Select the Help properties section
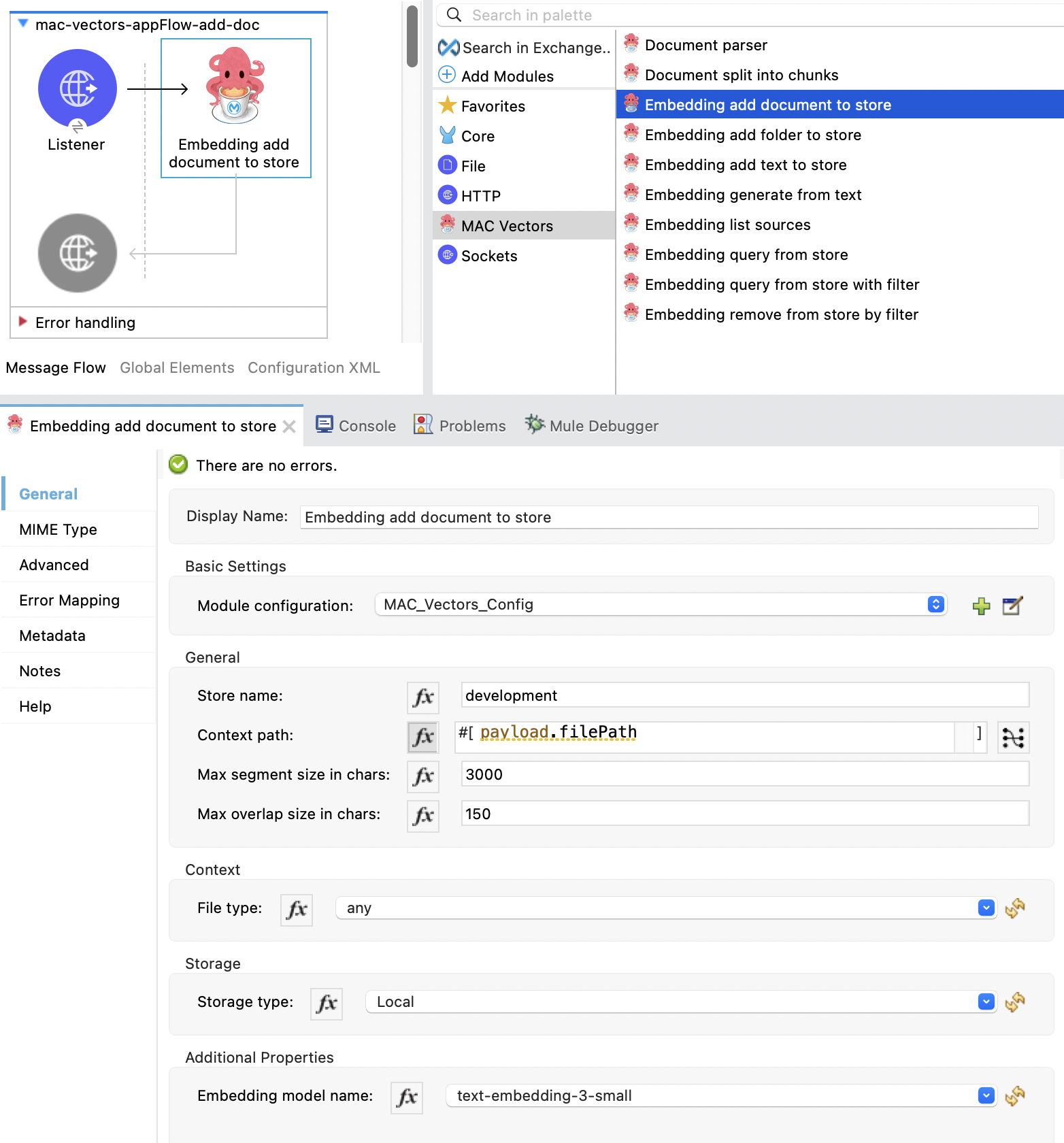The height and width of the screenshot is (1143, 1064). tap(79, 706)
